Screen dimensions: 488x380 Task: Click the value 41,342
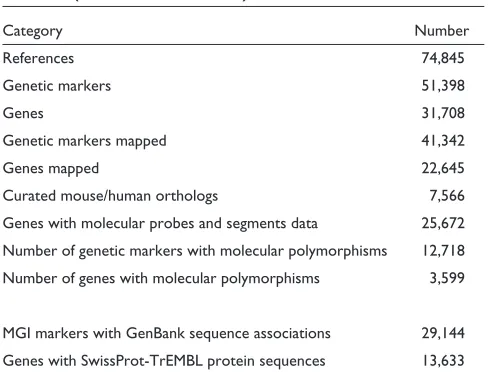pos(443,141)
